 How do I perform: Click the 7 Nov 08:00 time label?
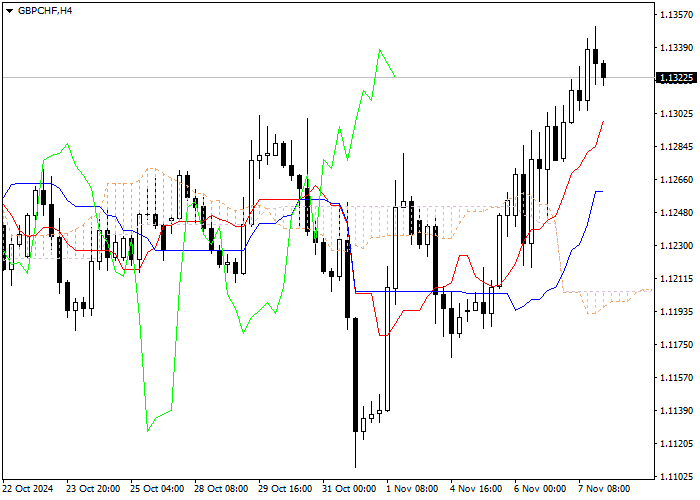(x=604, y=489)
